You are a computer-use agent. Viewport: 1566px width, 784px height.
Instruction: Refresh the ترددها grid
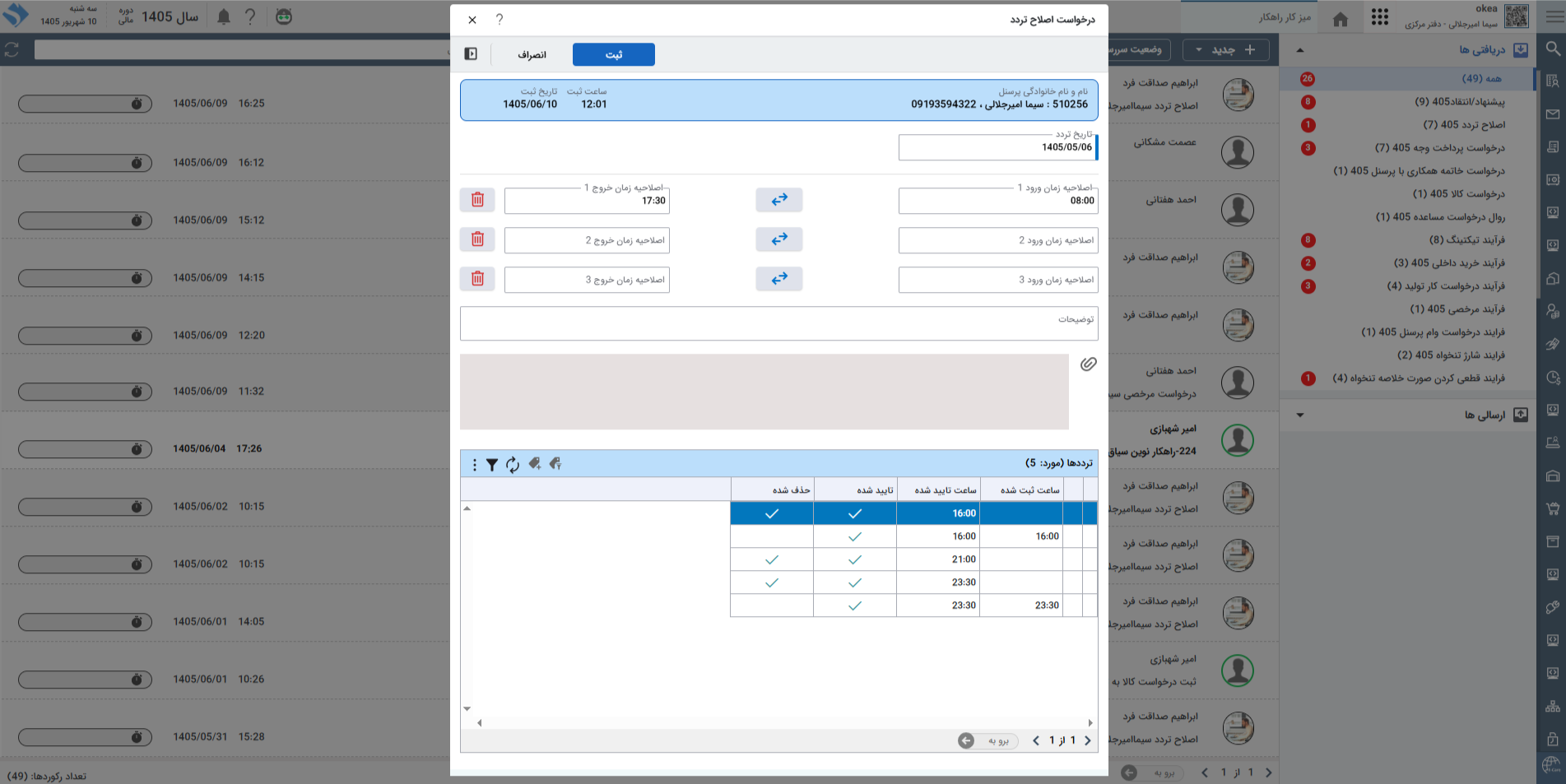(513, 465)
